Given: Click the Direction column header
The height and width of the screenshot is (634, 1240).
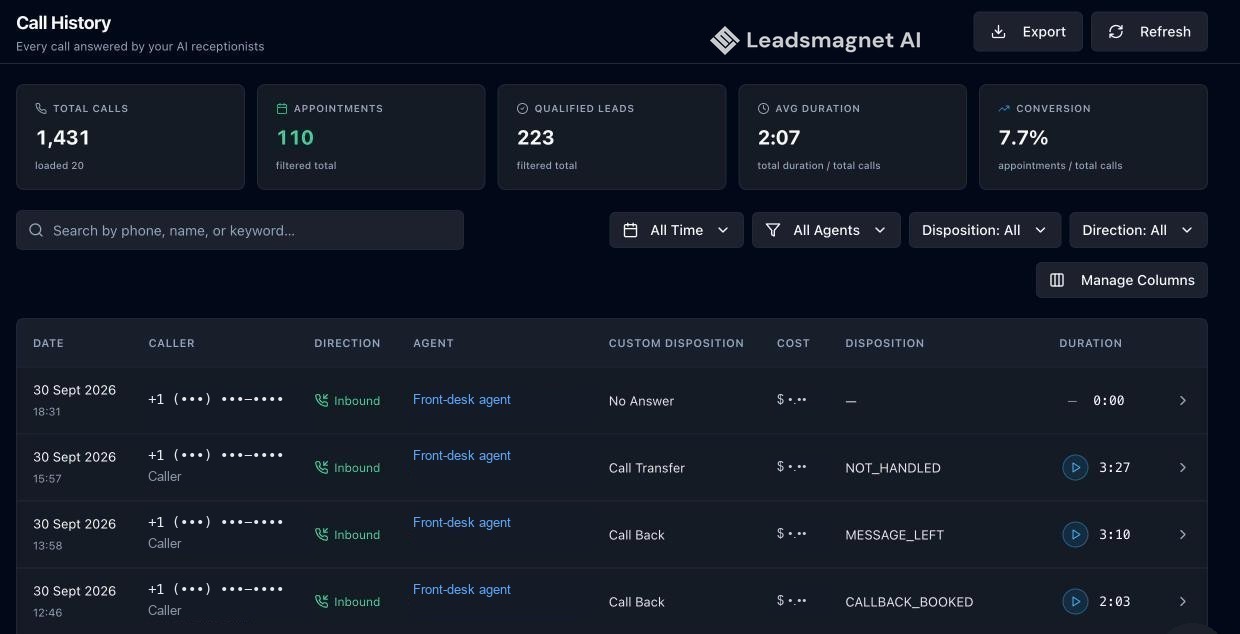Looking at the screenshot, I should coord(347,343).
